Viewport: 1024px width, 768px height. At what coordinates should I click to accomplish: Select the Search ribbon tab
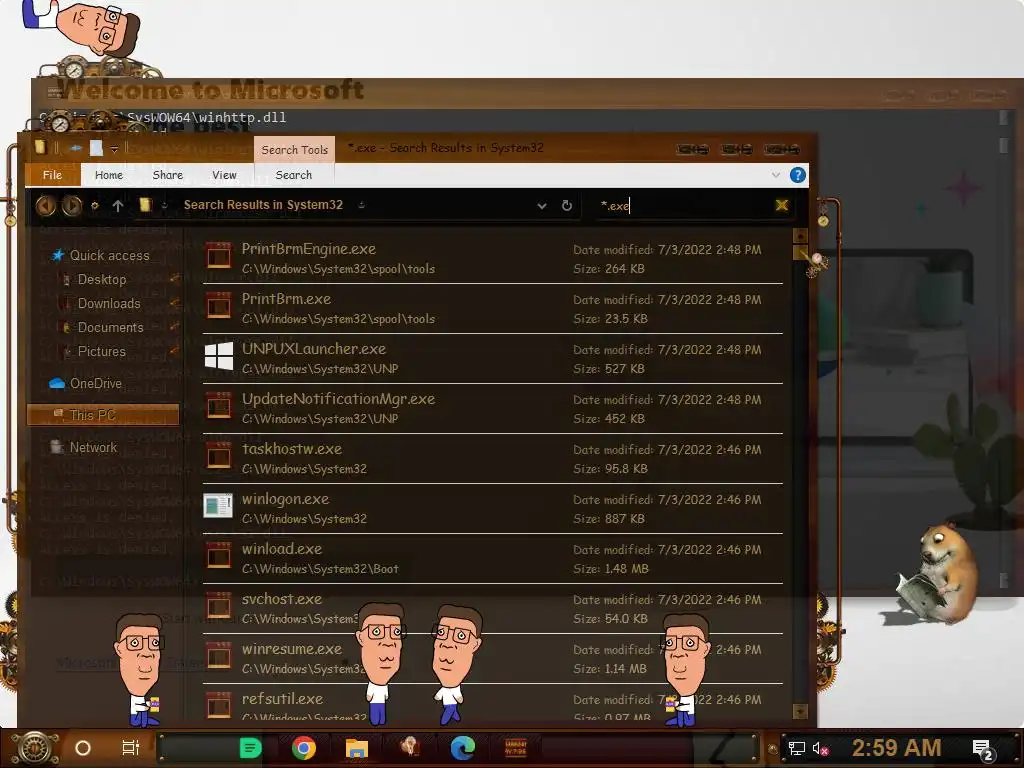pos(294,175)
